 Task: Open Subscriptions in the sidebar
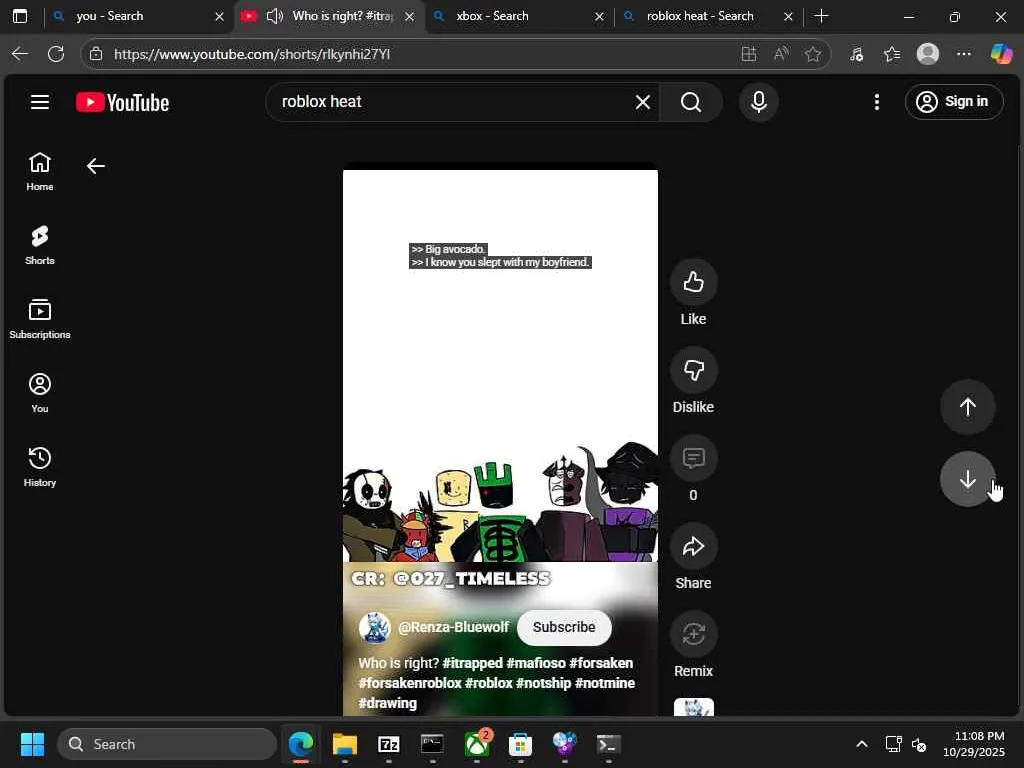click(x=40, y=319)
